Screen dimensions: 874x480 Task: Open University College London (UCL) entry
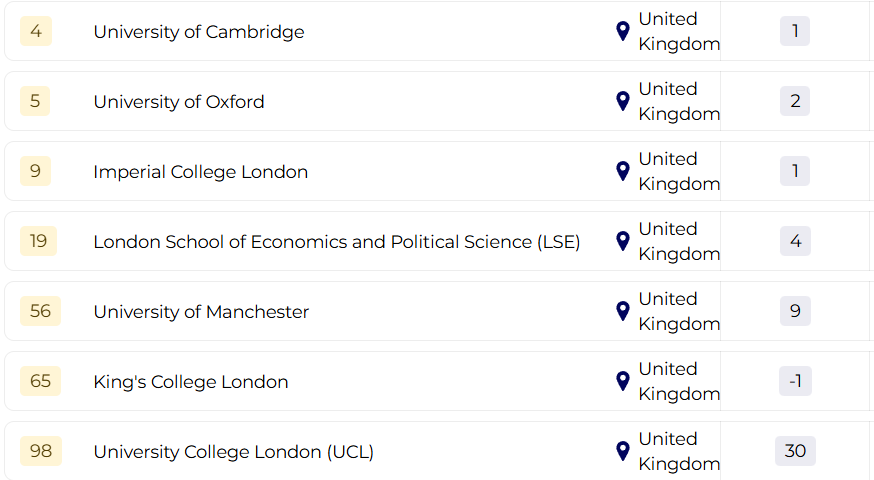[x=233, y=452]
